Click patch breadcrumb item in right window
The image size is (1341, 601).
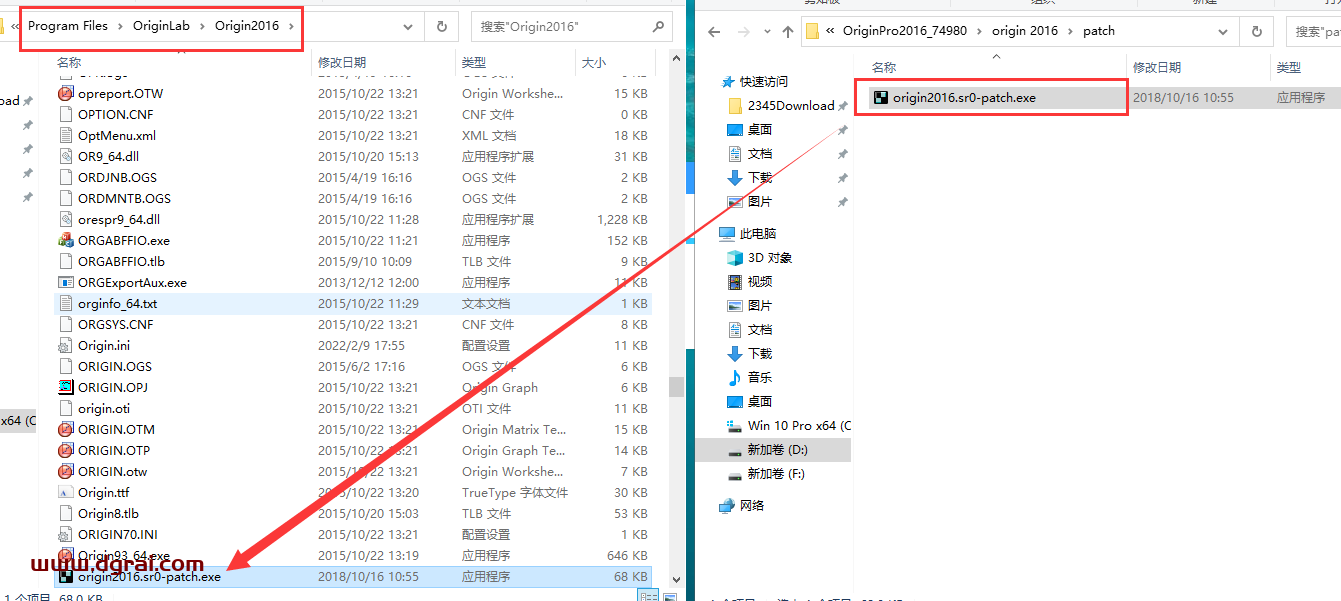(x=1098, y=30)
